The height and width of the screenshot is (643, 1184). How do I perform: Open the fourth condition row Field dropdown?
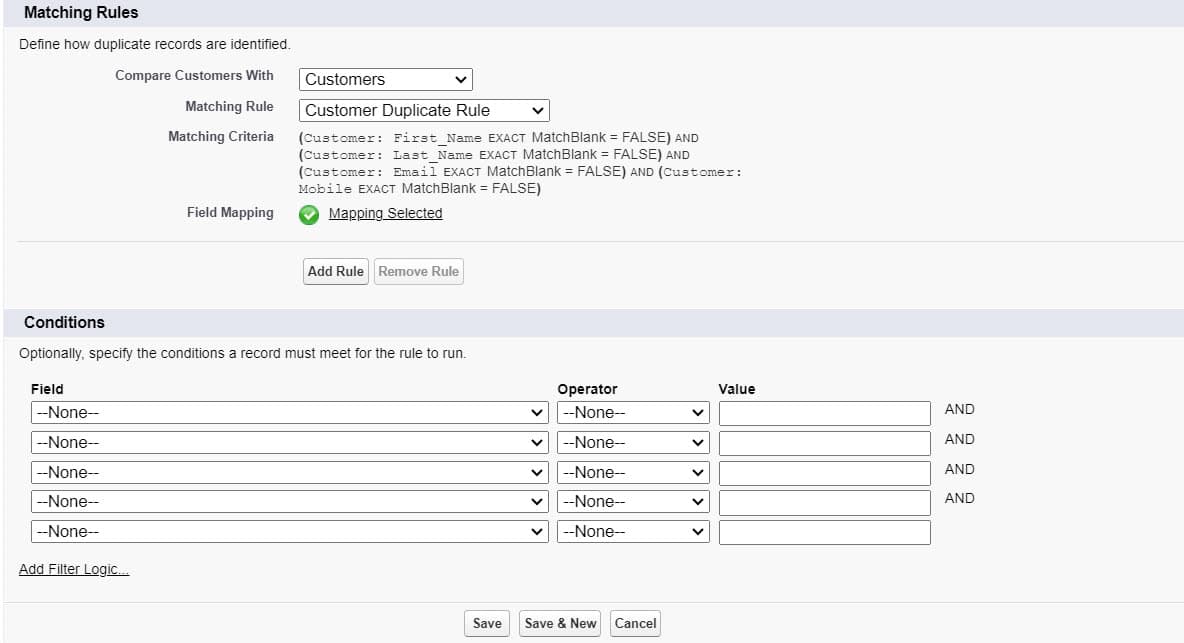(x=289, y=502)
